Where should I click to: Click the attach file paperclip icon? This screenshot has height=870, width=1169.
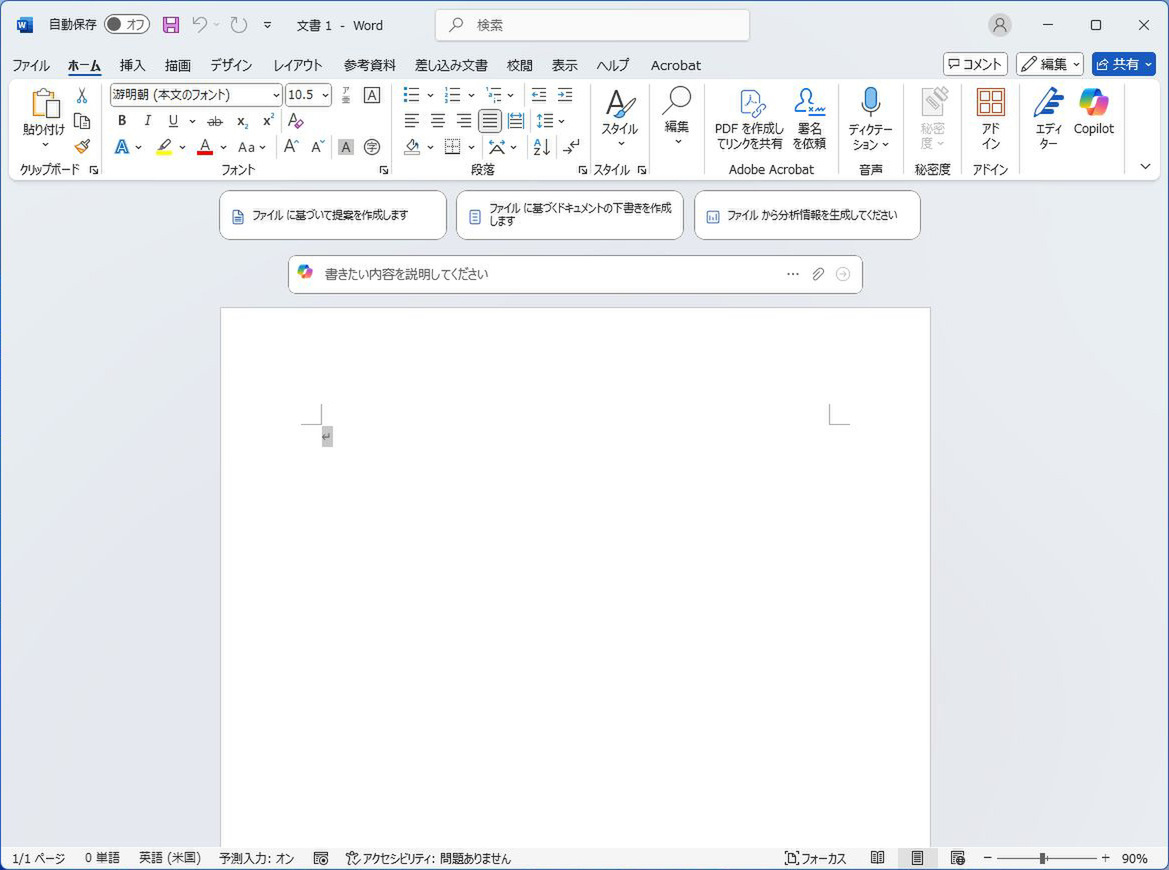point(818,274)
